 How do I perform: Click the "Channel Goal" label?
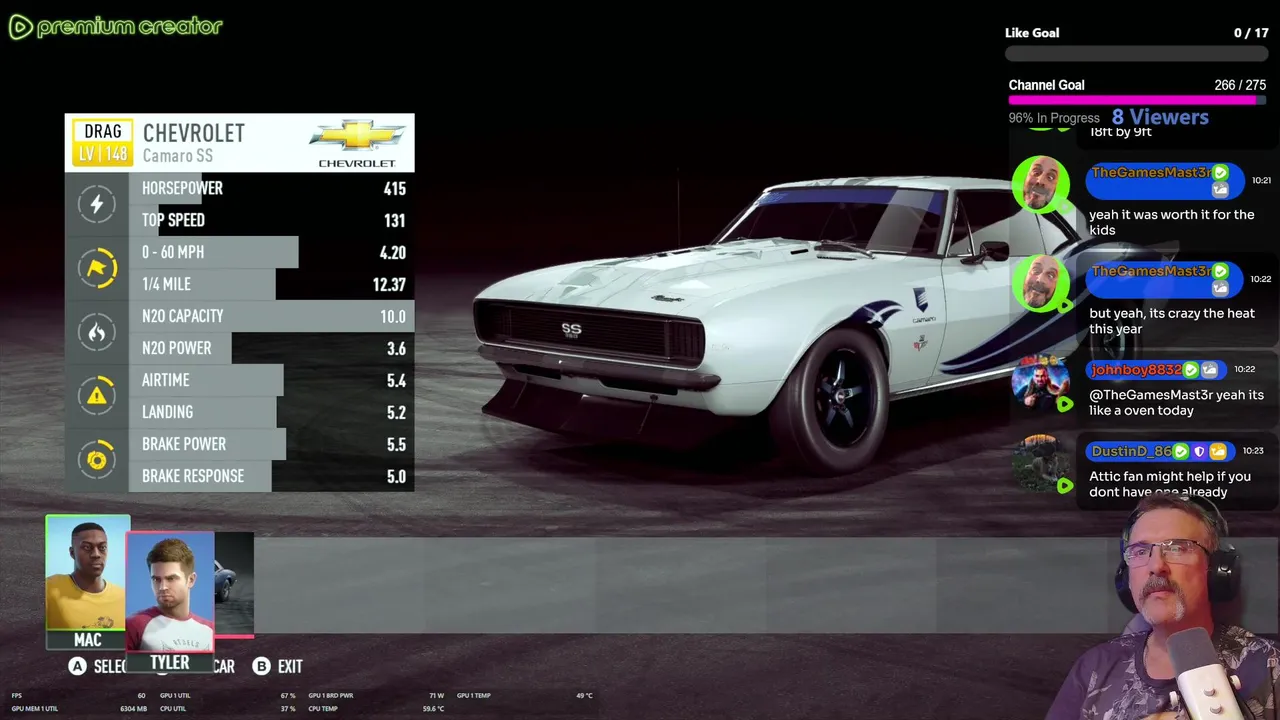point(1046,85)
